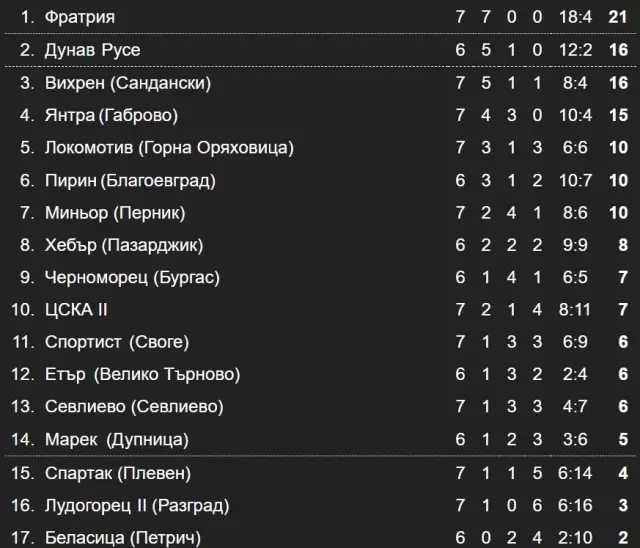
Task: Click Янтра (Габрово) in the standings
Action: click(x=111, y=115)
